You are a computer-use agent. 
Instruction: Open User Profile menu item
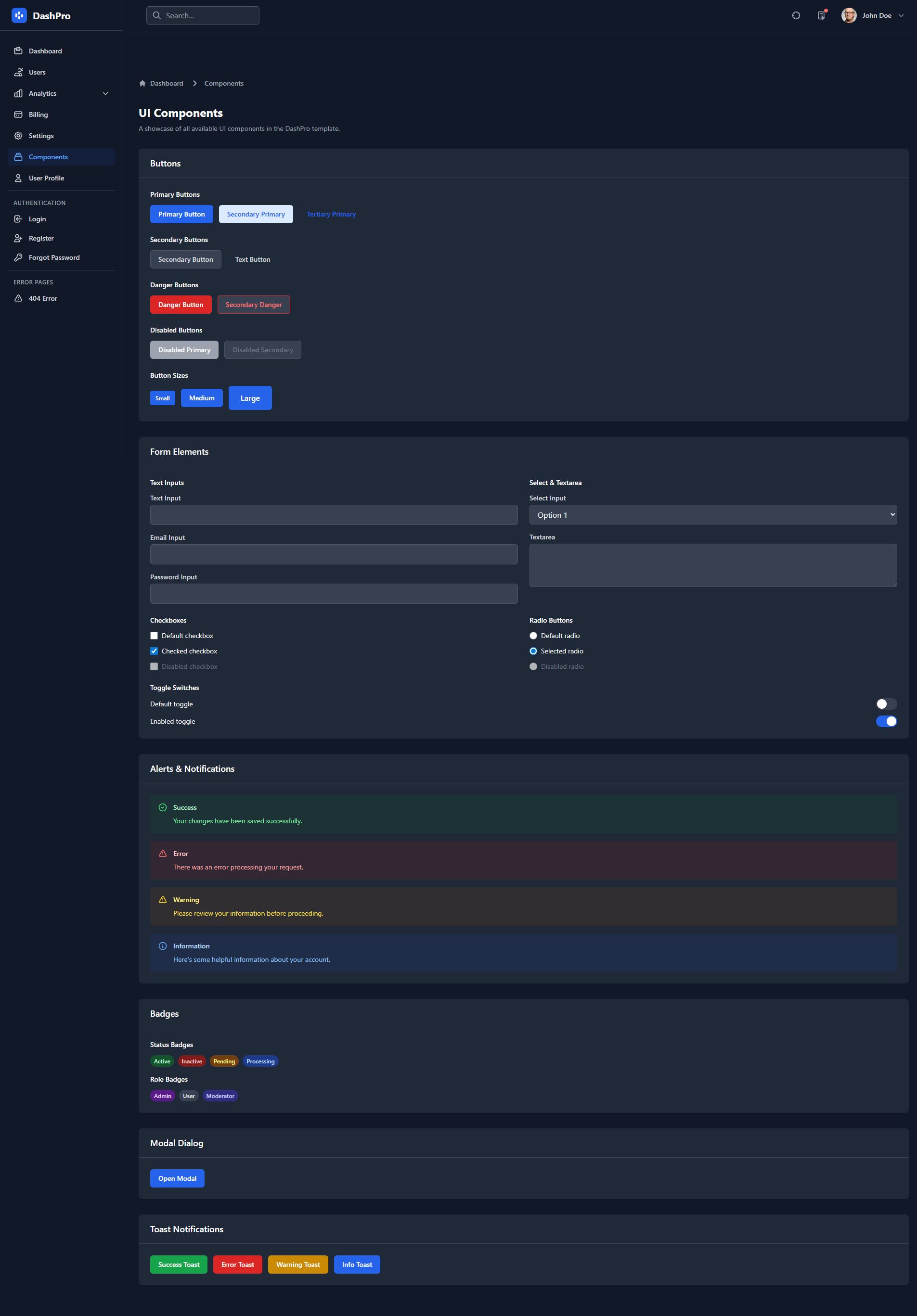click(x=61, y=178)
